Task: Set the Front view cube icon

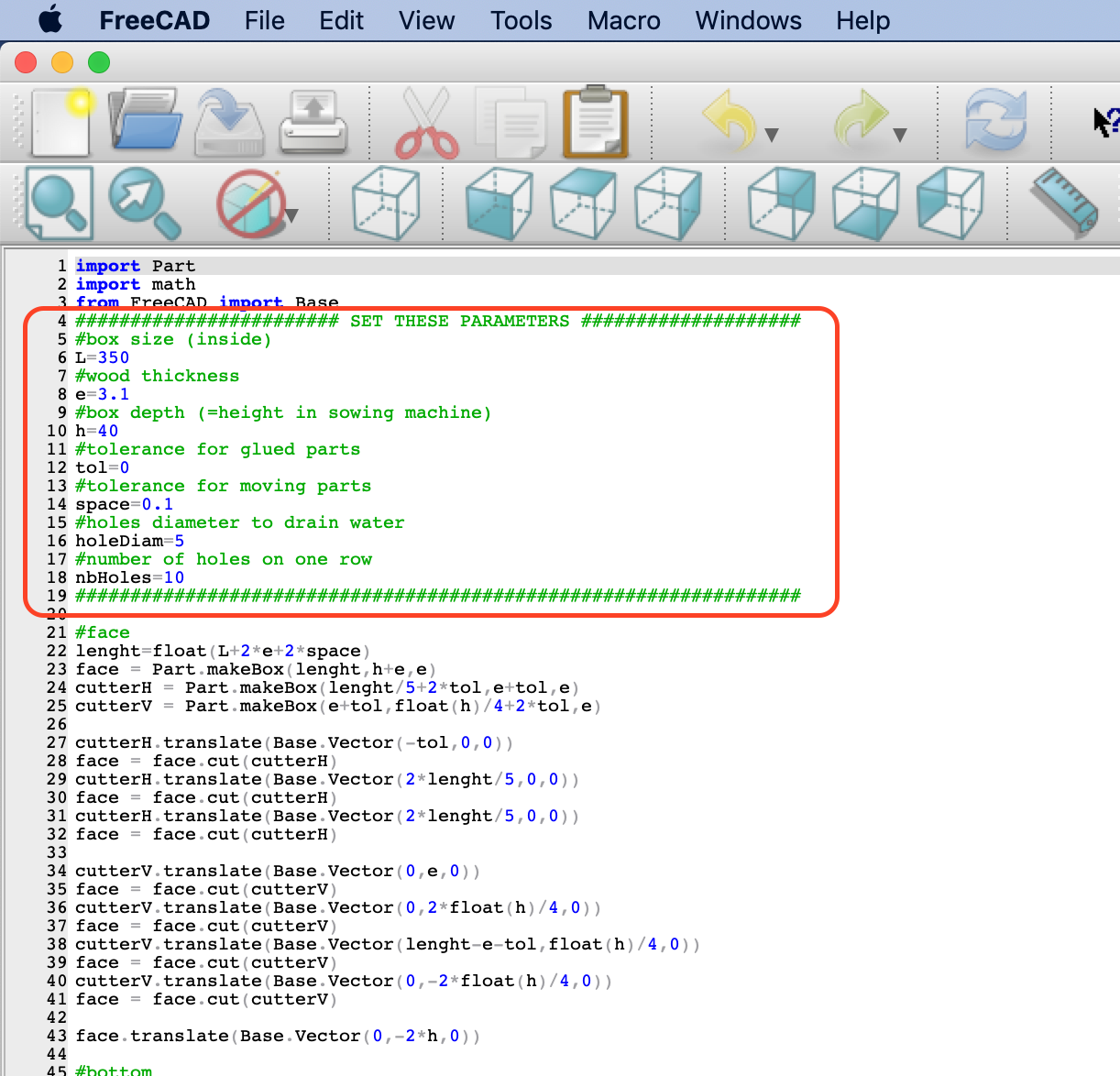Action: [x=499, y=203]
